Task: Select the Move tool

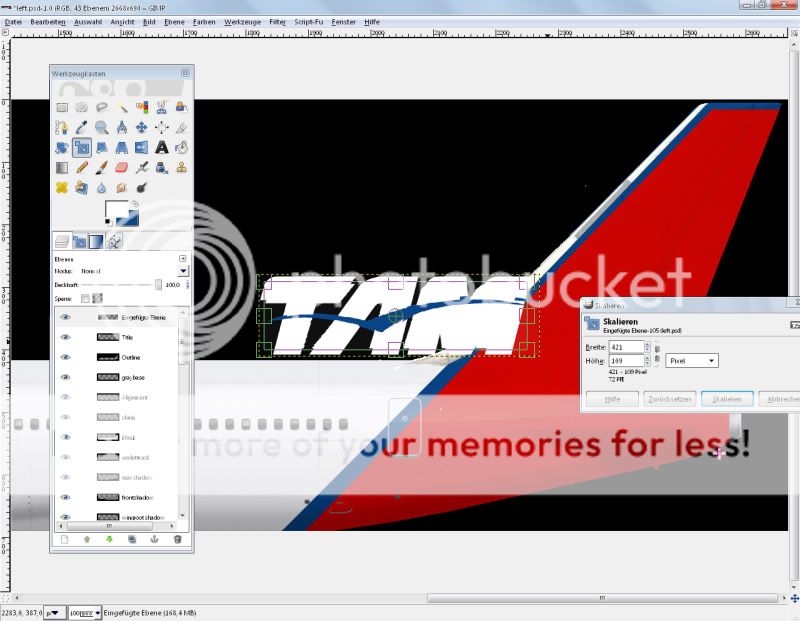Action: [141, 128]
